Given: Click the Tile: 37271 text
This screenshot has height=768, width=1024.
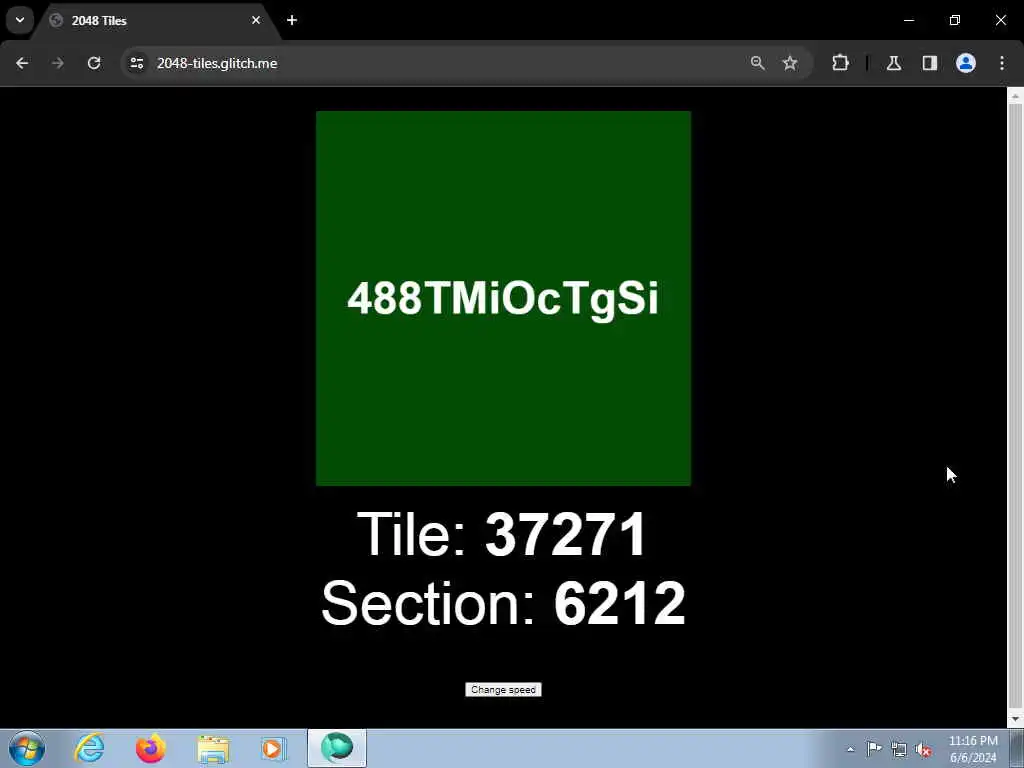Looking at the screenshot, I should point(502,535).
